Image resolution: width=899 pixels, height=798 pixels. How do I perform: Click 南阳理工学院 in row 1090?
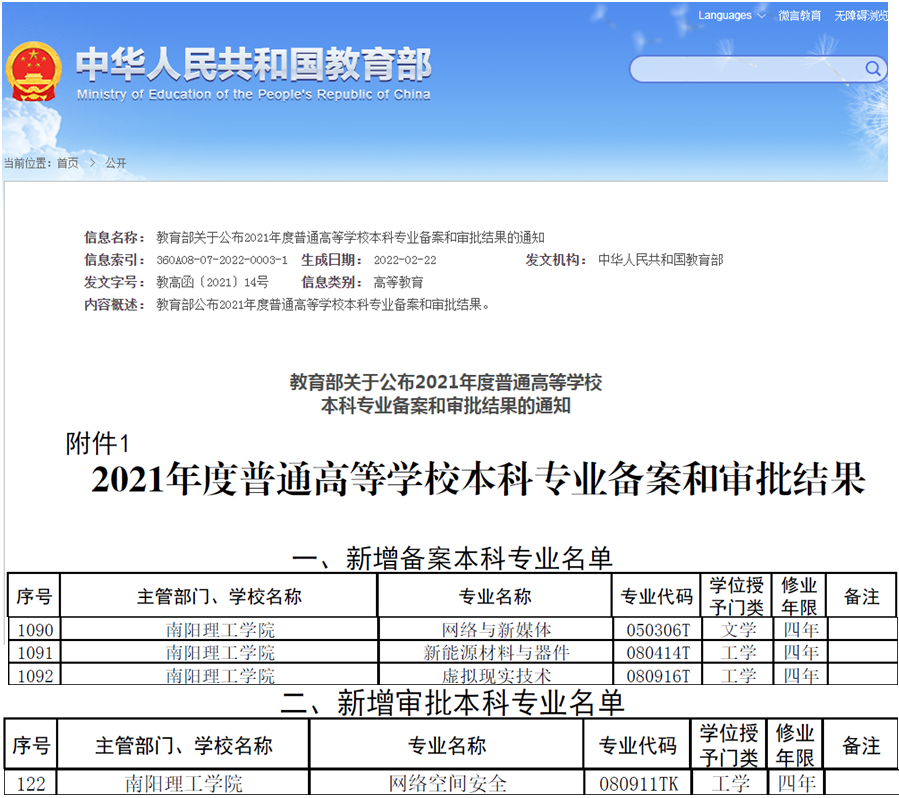220,630
